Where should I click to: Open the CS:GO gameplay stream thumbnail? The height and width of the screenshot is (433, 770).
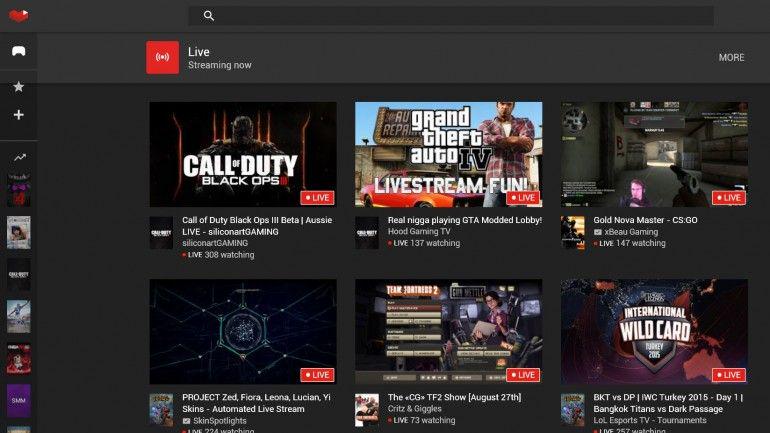pos(654,154)
